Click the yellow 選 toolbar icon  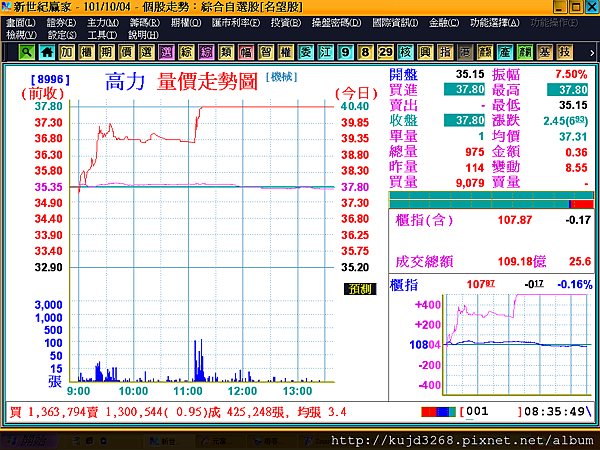pos(146,52)
